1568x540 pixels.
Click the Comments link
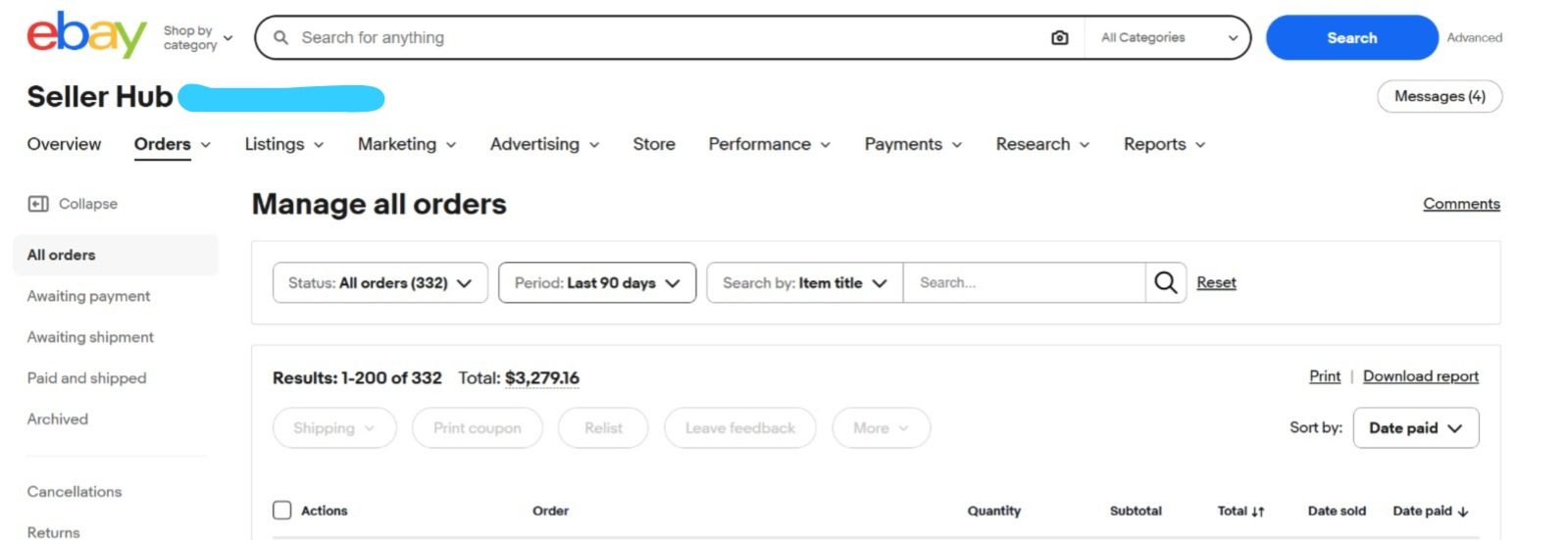[x=1461, y=204]
